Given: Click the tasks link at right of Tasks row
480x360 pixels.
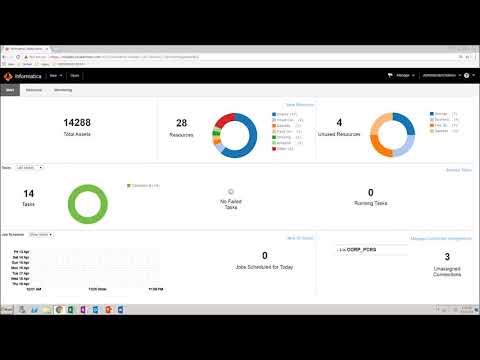Looking at the screenshot, I should click(459, 170).
